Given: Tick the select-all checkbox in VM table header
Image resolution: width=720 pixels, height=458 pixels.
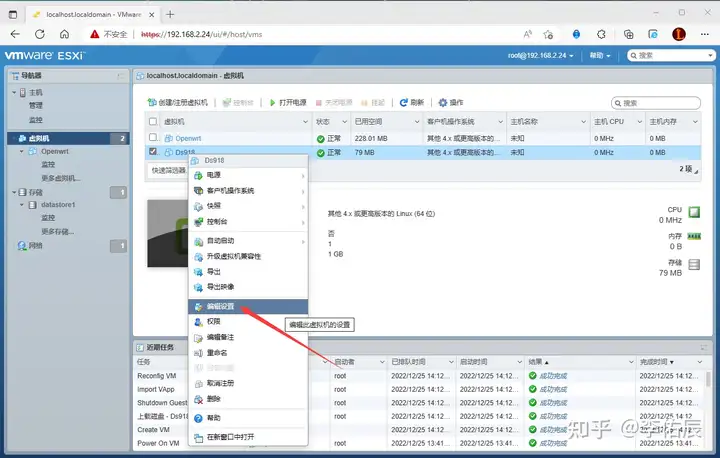Looking at the screenshot, I should pos(153,122).
